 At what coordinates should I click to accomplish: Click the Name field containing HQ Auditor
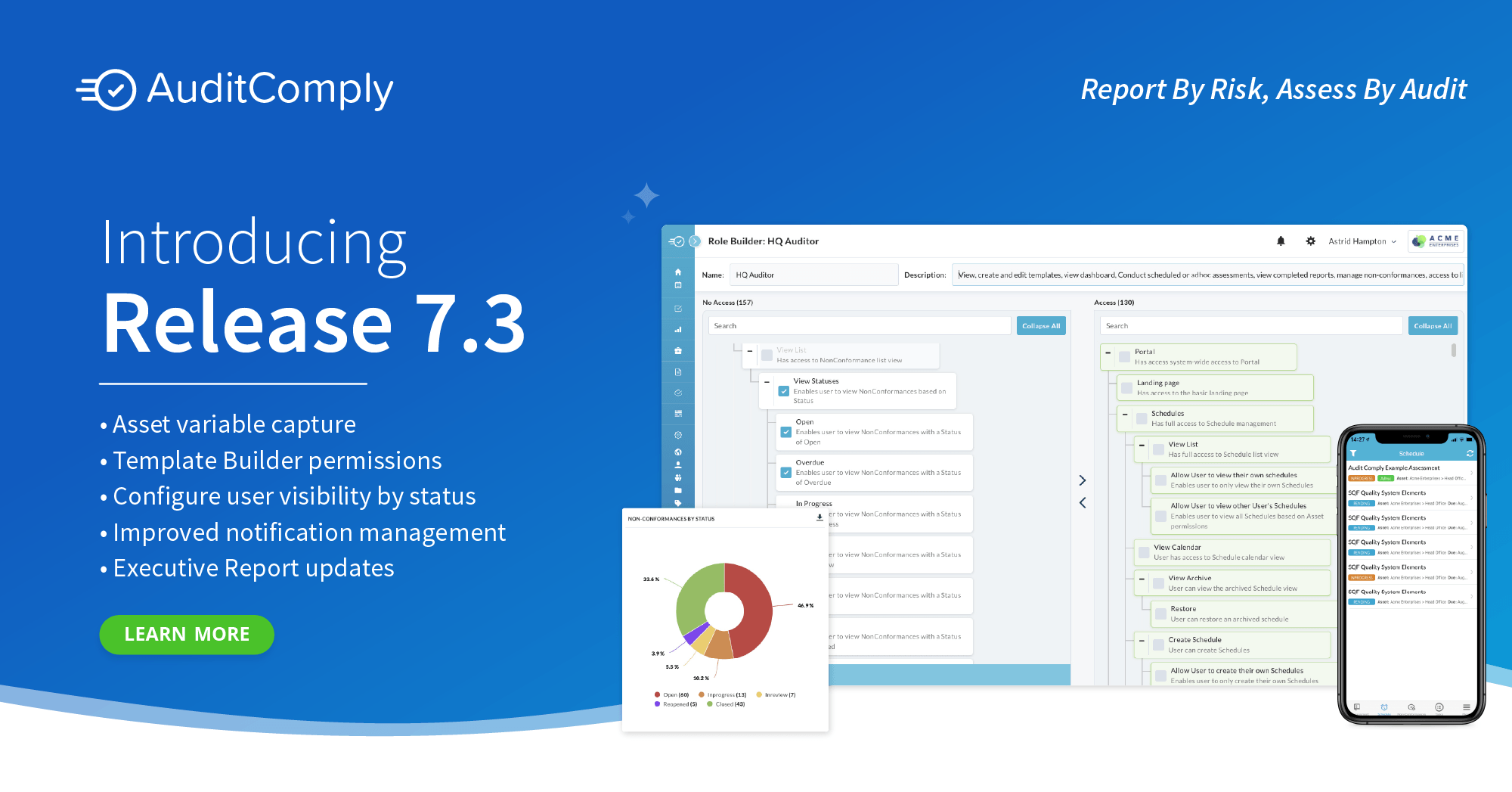click(814, 275)
